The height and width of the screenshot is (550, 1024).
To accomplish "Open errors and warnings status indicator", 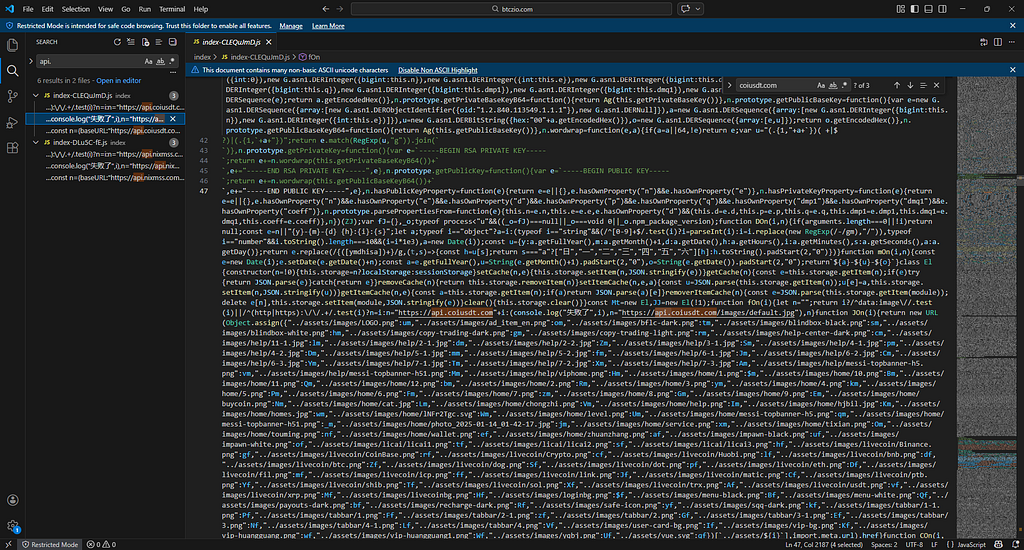I will pos(101,544).
